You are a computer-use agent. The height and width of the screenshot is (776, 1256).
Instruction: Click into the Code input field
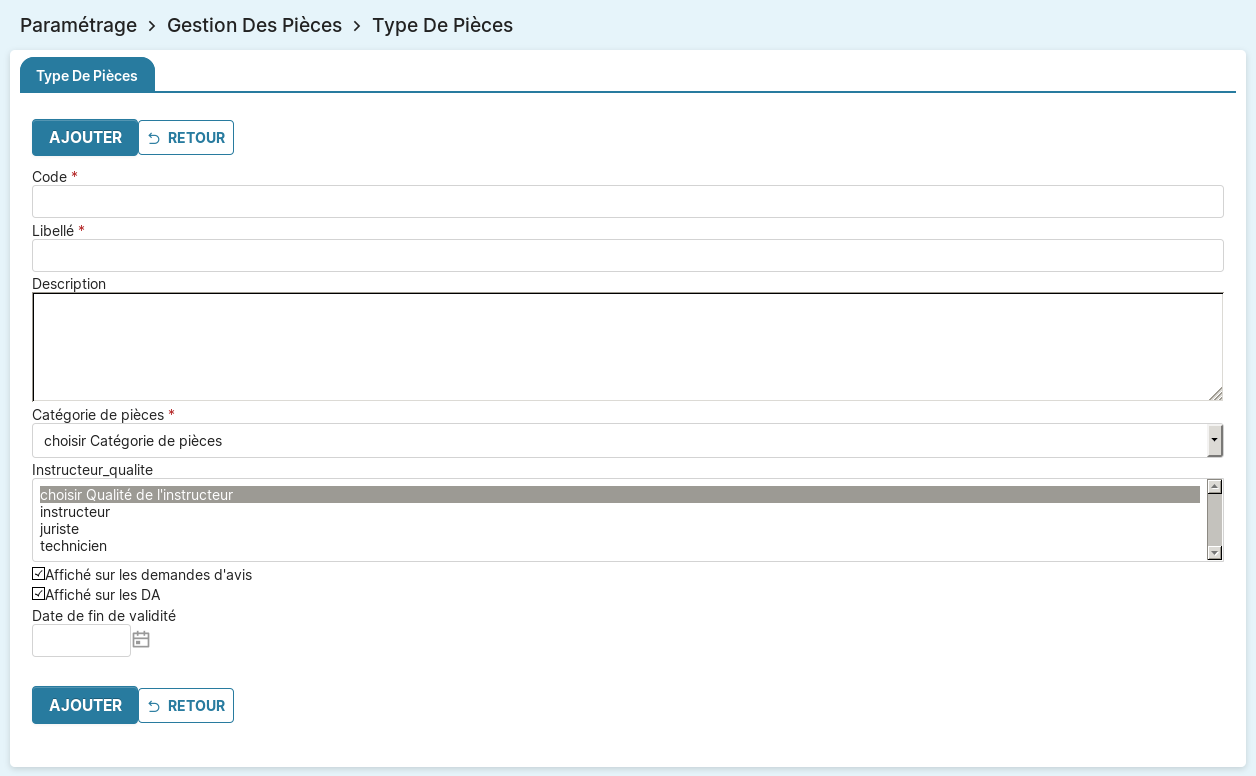point(627,202)
